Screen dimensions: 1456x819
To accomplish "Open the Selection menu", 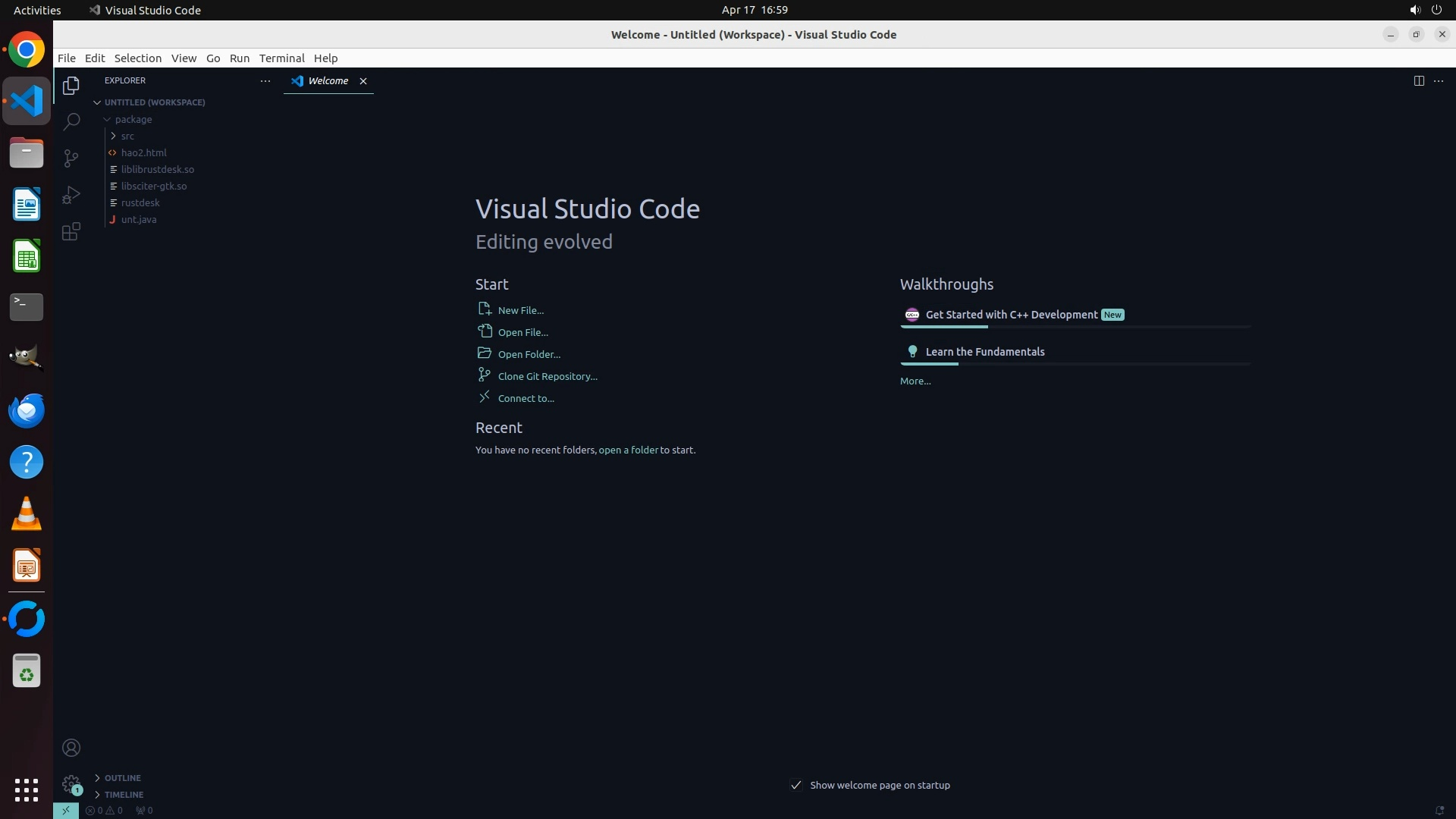I will coord(137,58).
